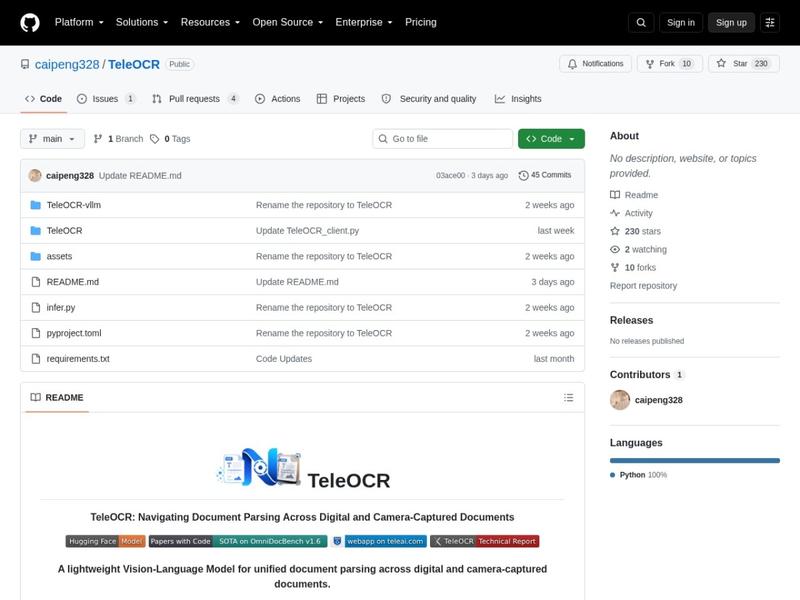Expand the Enterprise menu

point(364,22)
